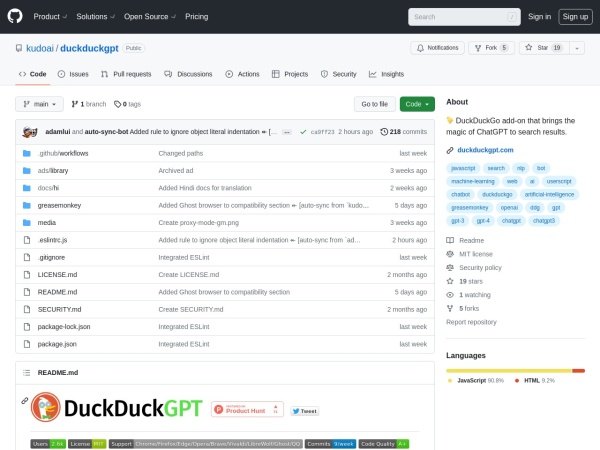Screen dimensions: 600x450
Task: Open the main branch selector dropdown
Action: pos(39,104)
